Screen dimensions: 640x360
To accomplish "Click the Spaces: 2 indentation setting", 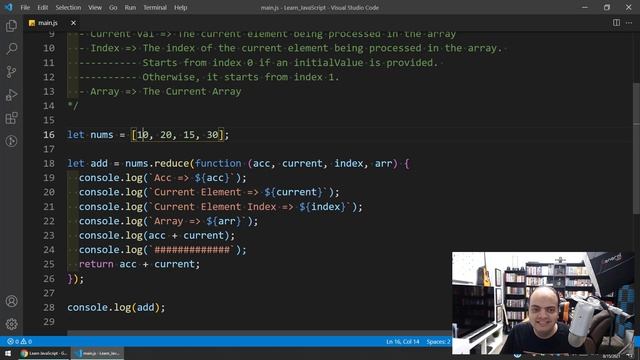I will 438,341.
